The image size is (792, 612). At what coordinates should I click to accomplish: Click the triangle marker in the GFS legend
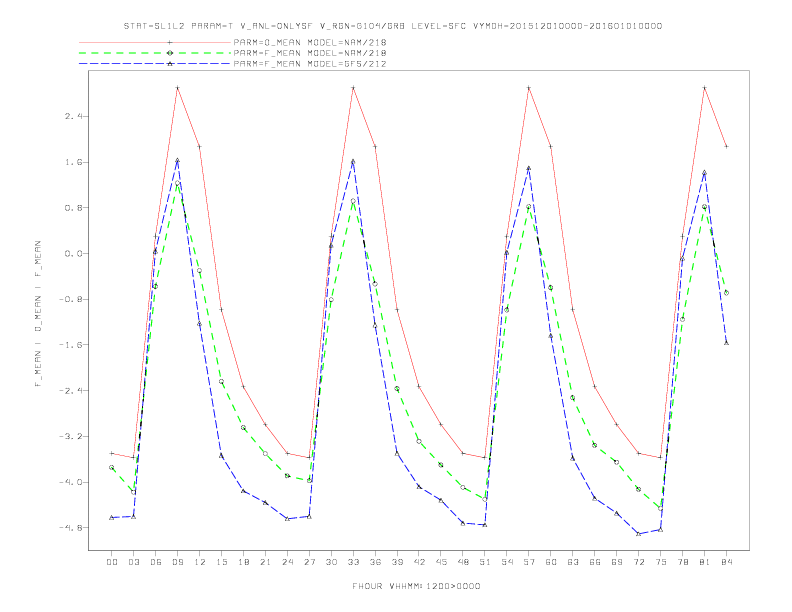click(170, 64)
